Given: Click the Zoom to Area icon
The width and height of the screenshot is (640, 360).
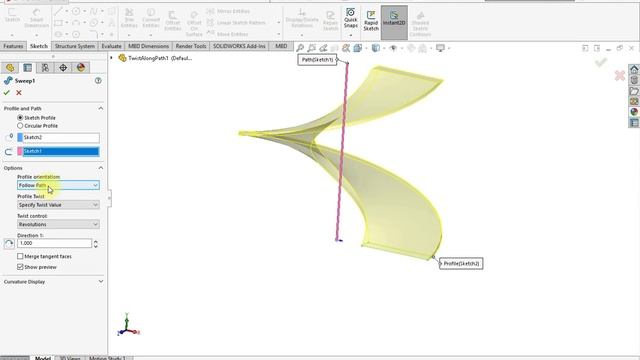Looking at the screenshot, I should click(311, 49).
